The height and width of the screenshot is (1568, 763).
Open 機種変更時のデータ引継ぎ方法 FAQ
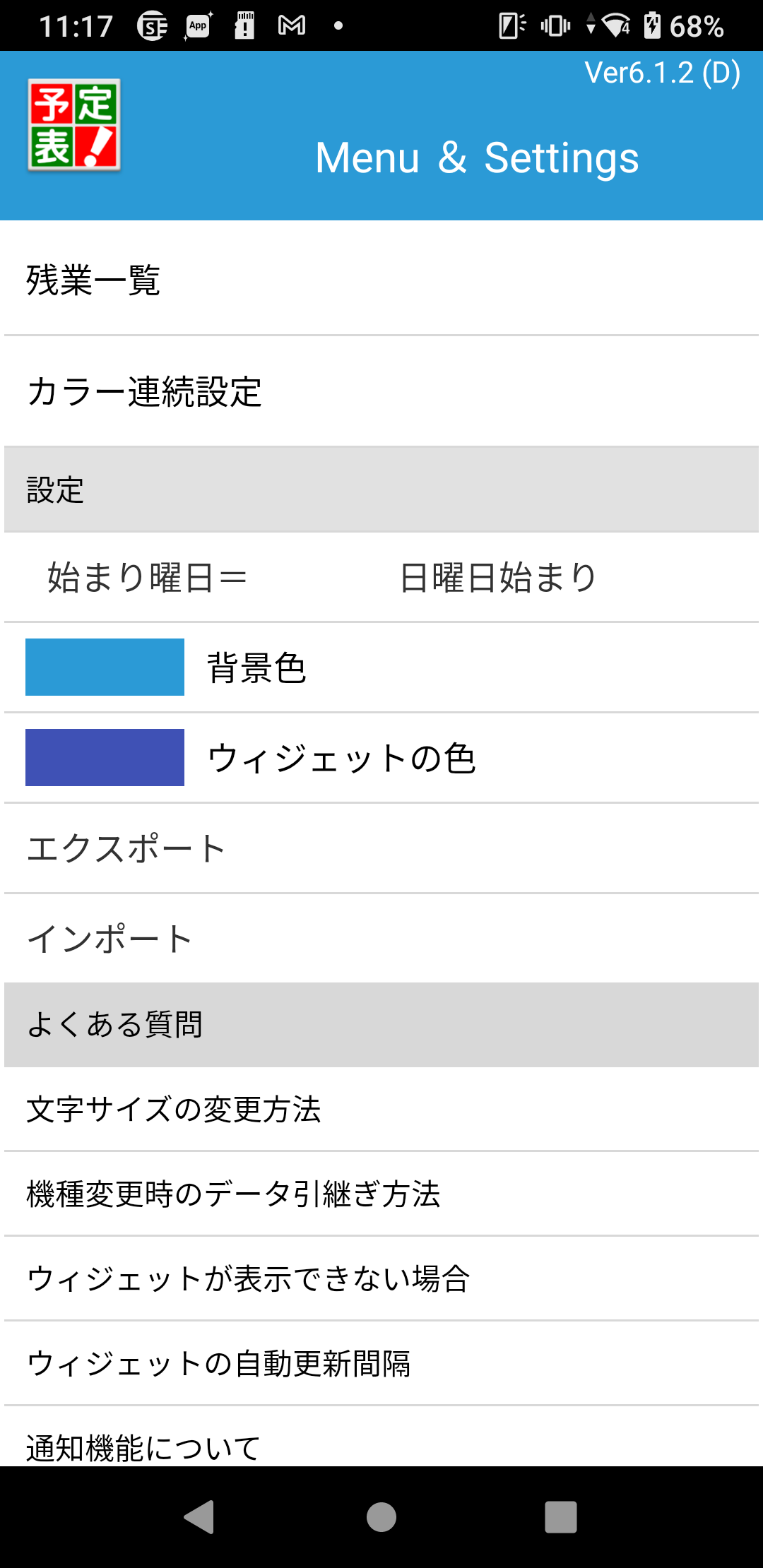click(x=381, y=1194)
